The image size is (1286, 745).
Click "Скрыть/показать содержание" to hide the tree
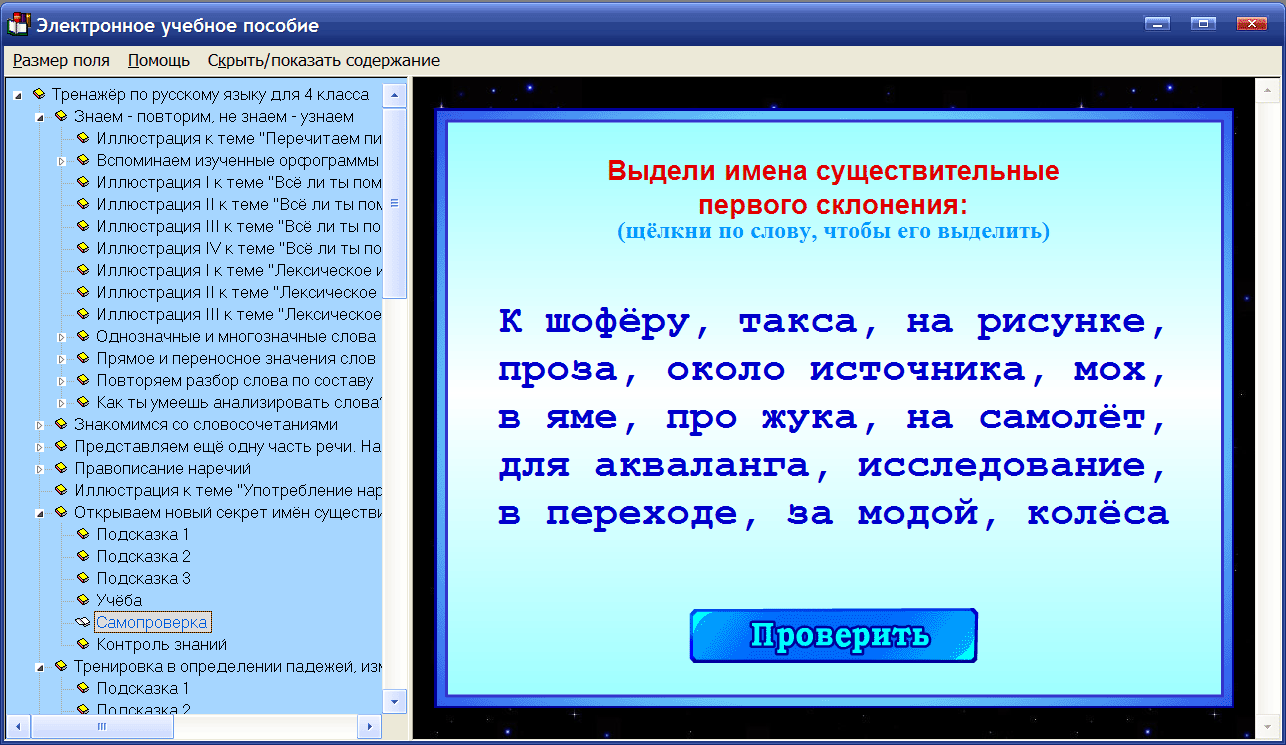tap(322, 60)
